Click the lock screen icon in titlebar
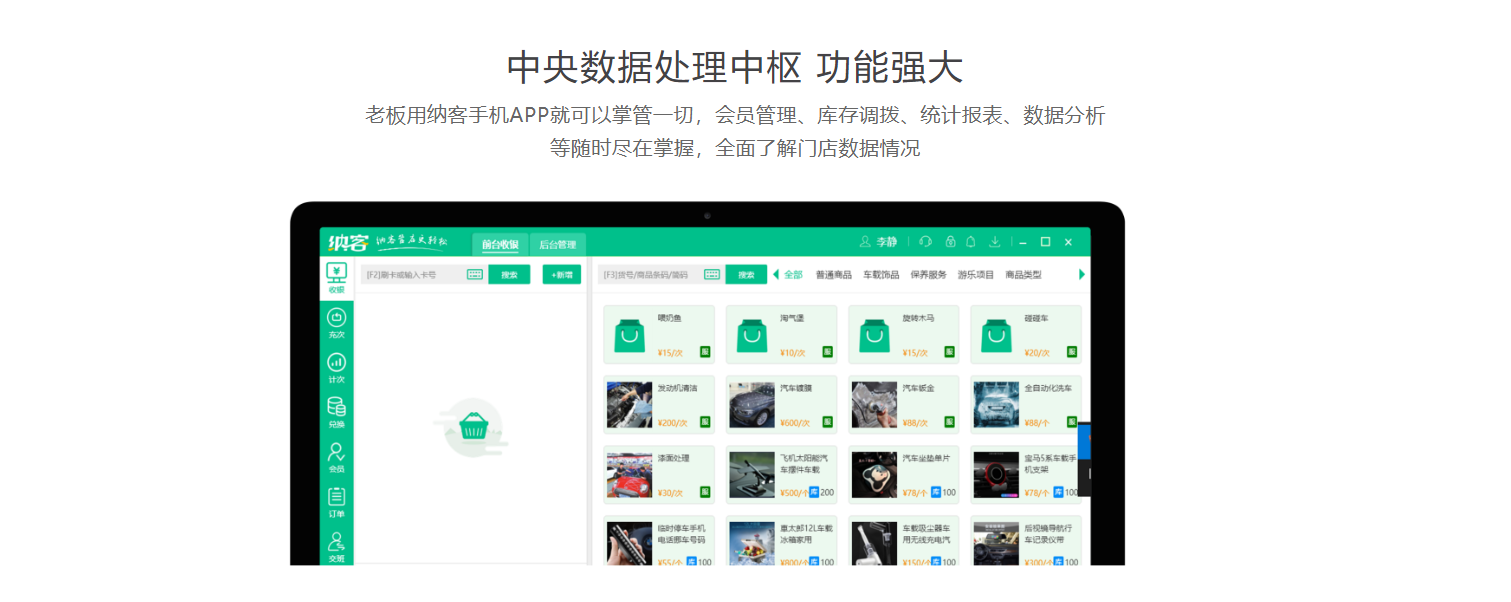Viewport: 1511px width, 602px height. coord(951,242)
